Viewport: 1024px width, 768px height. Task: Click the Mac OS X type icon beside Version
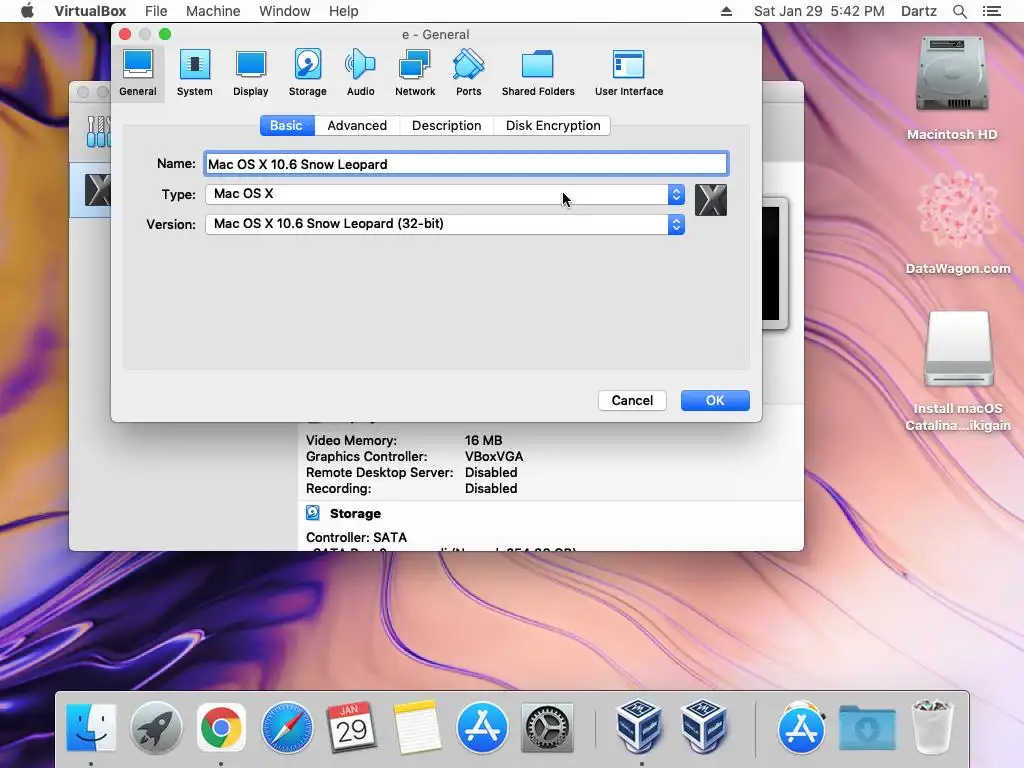(711, 200)
